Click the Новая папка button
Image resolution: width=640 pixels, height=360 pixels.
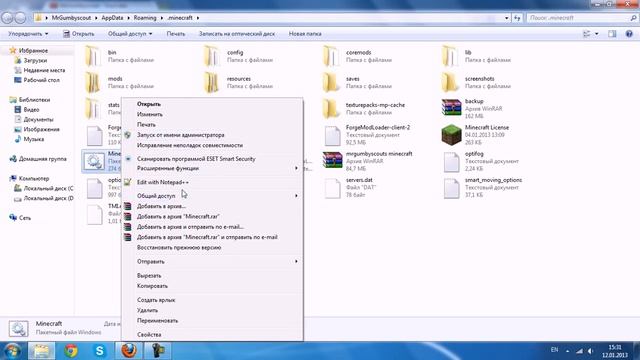(x=305, y=34)
